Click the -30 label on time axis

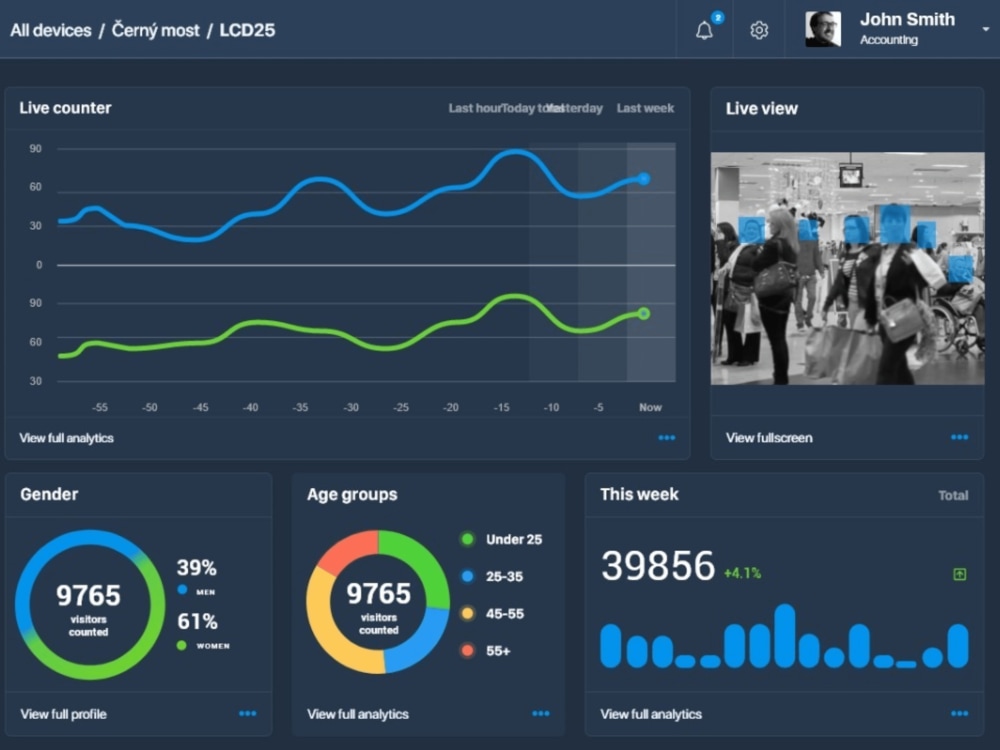pyautogui.click(x=351, y=408)
